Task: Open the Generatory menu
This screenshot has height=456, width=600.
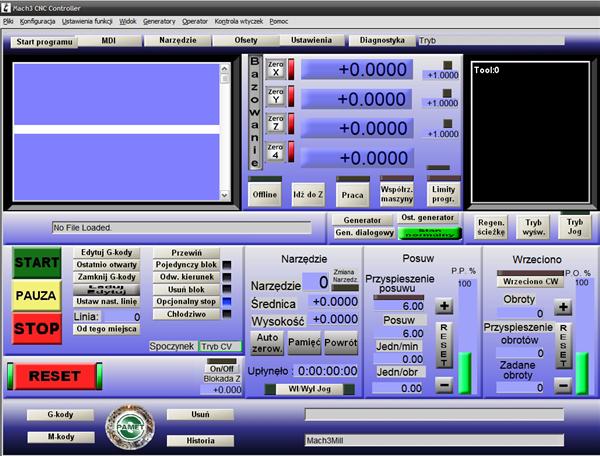Action: click(159, 21)
